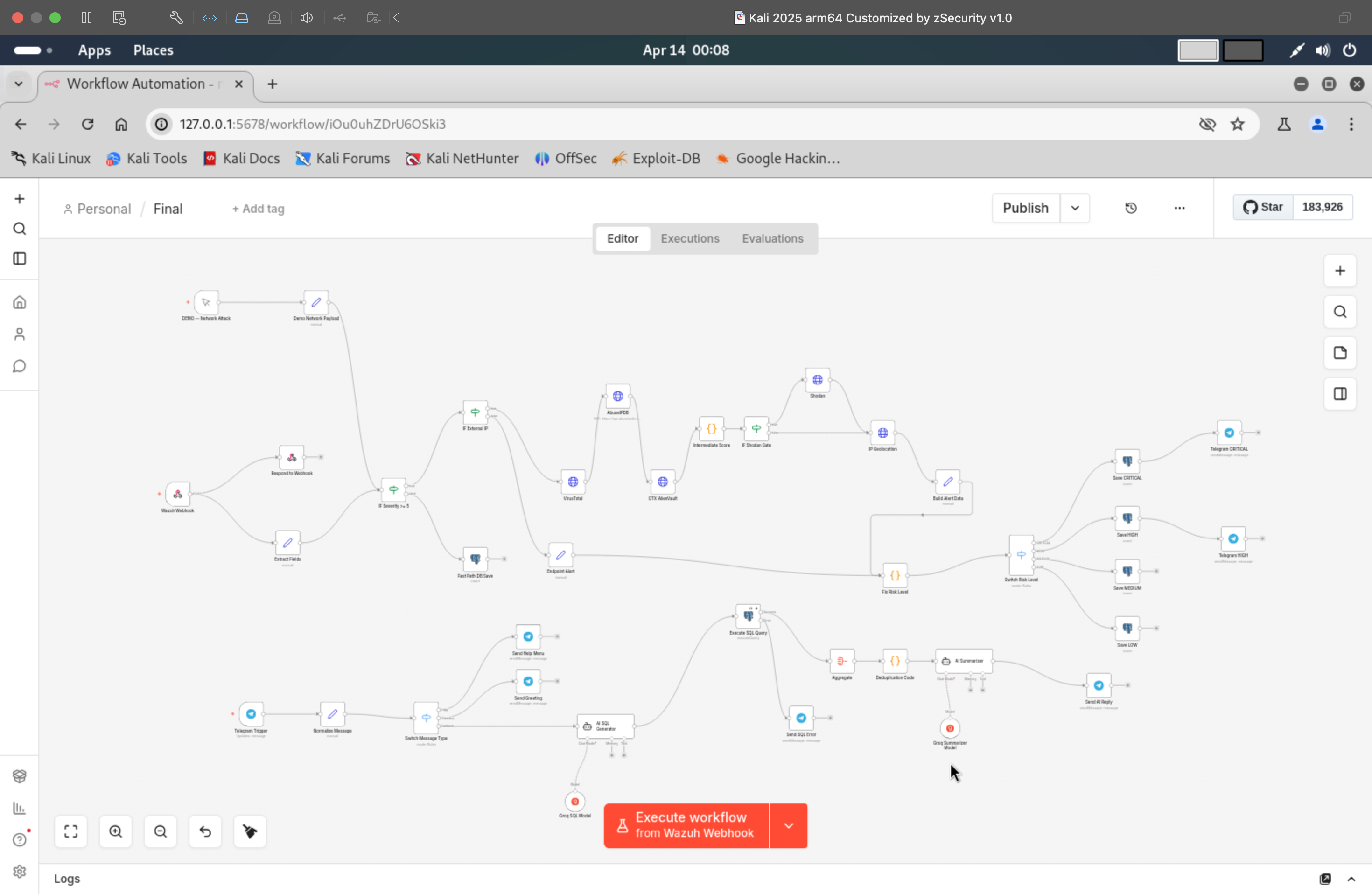Screen dimensions: 1372x894
Task: Click the Publish button
Action: [x=1025, y=208]
